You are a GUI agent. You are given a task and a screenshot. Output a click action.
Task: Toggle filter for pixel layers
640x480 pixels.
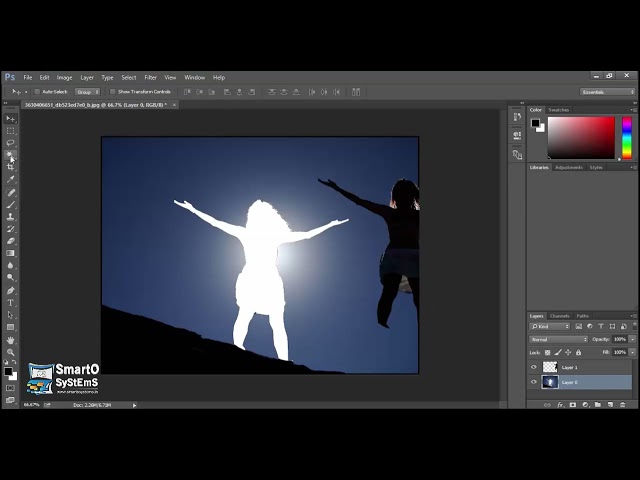tap(578, 326)
